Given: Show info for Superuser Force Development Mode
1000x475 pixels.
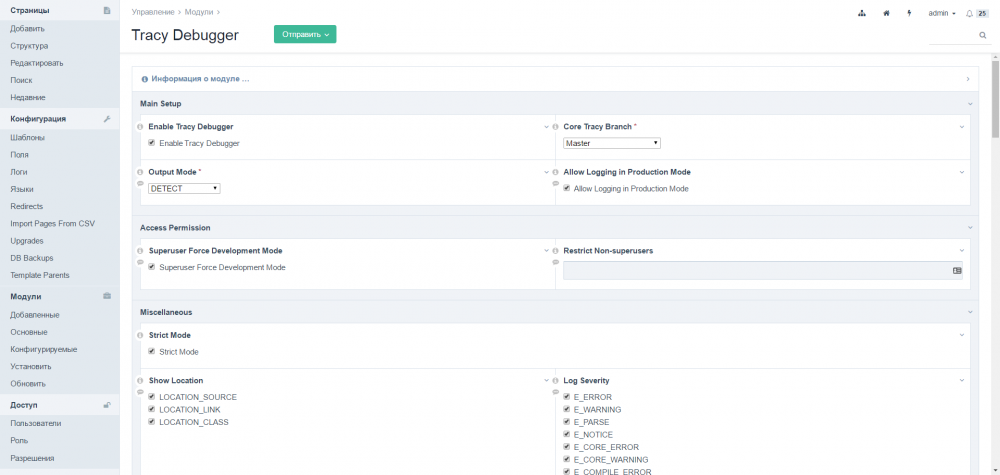Looking at the screenshot, I should pyautogui.click(x=140, y=251).
